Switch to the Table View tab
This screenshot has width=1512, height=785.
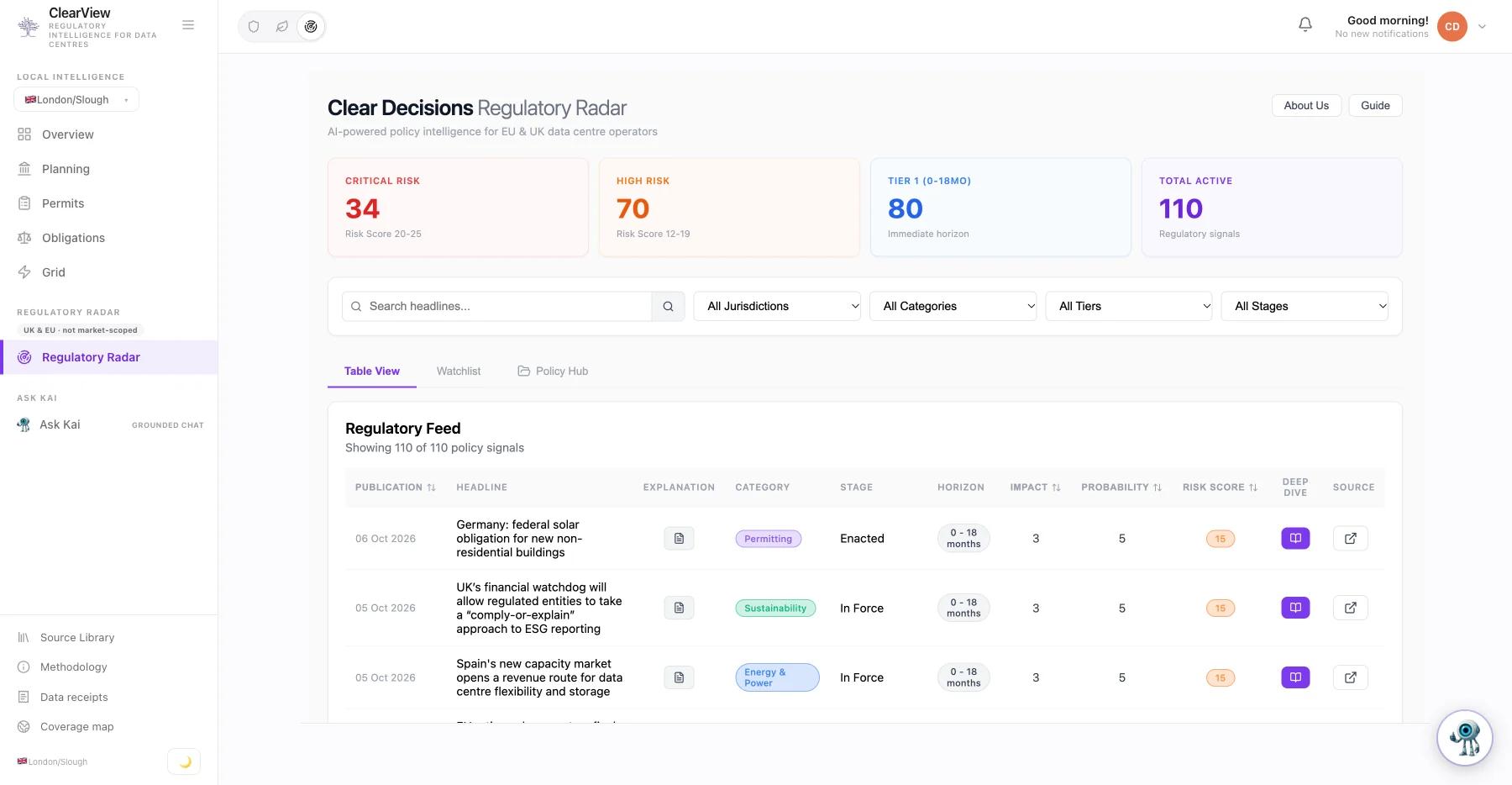click(x=372, y=371)
